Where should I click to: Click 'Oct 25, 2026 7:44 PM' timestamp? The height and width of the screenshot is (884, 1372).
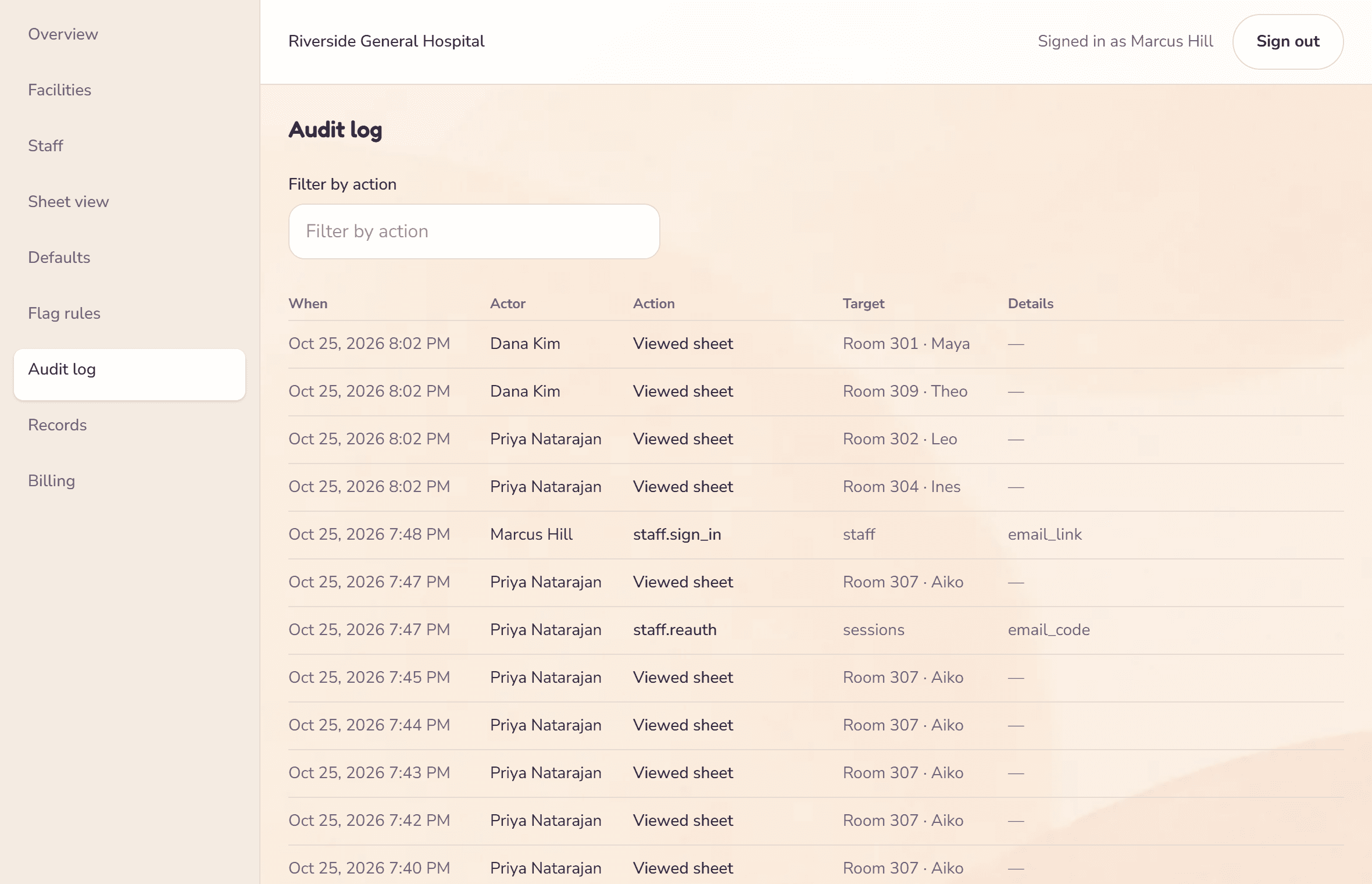point(369,725)
